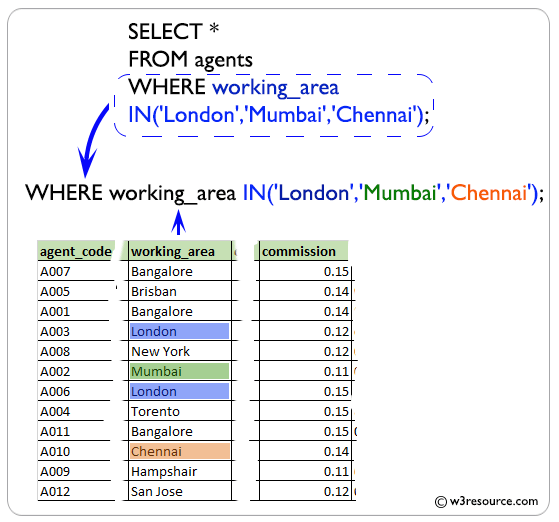Click blue 'London' in the lower WHERE clause

[x=315, y=193]
